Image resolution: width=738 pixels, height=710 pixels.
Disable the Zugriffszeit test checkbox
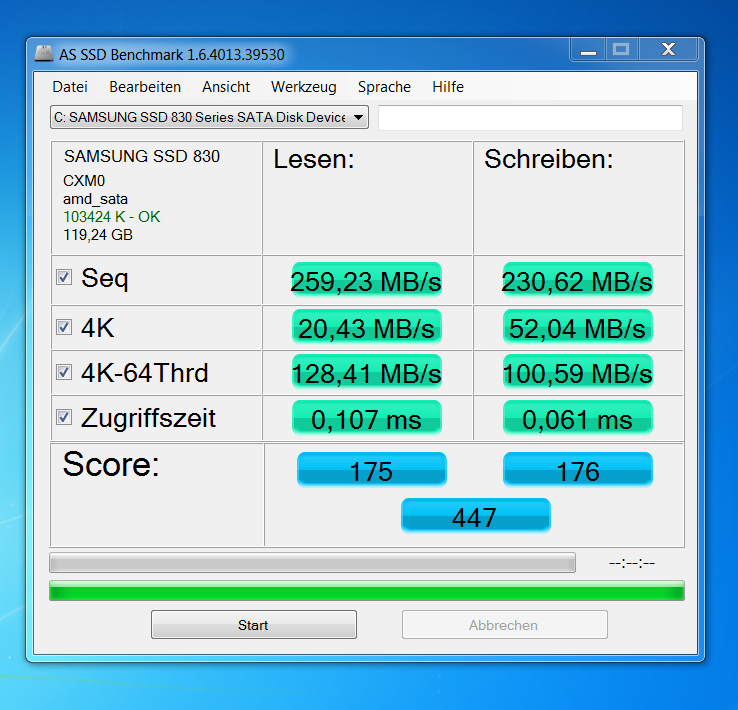[64, 417]
